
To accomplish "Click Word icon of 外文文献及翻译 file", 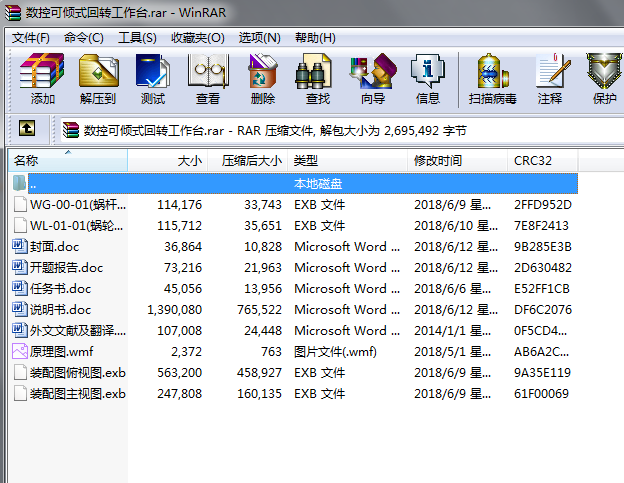I will click(x=20, y=330).
